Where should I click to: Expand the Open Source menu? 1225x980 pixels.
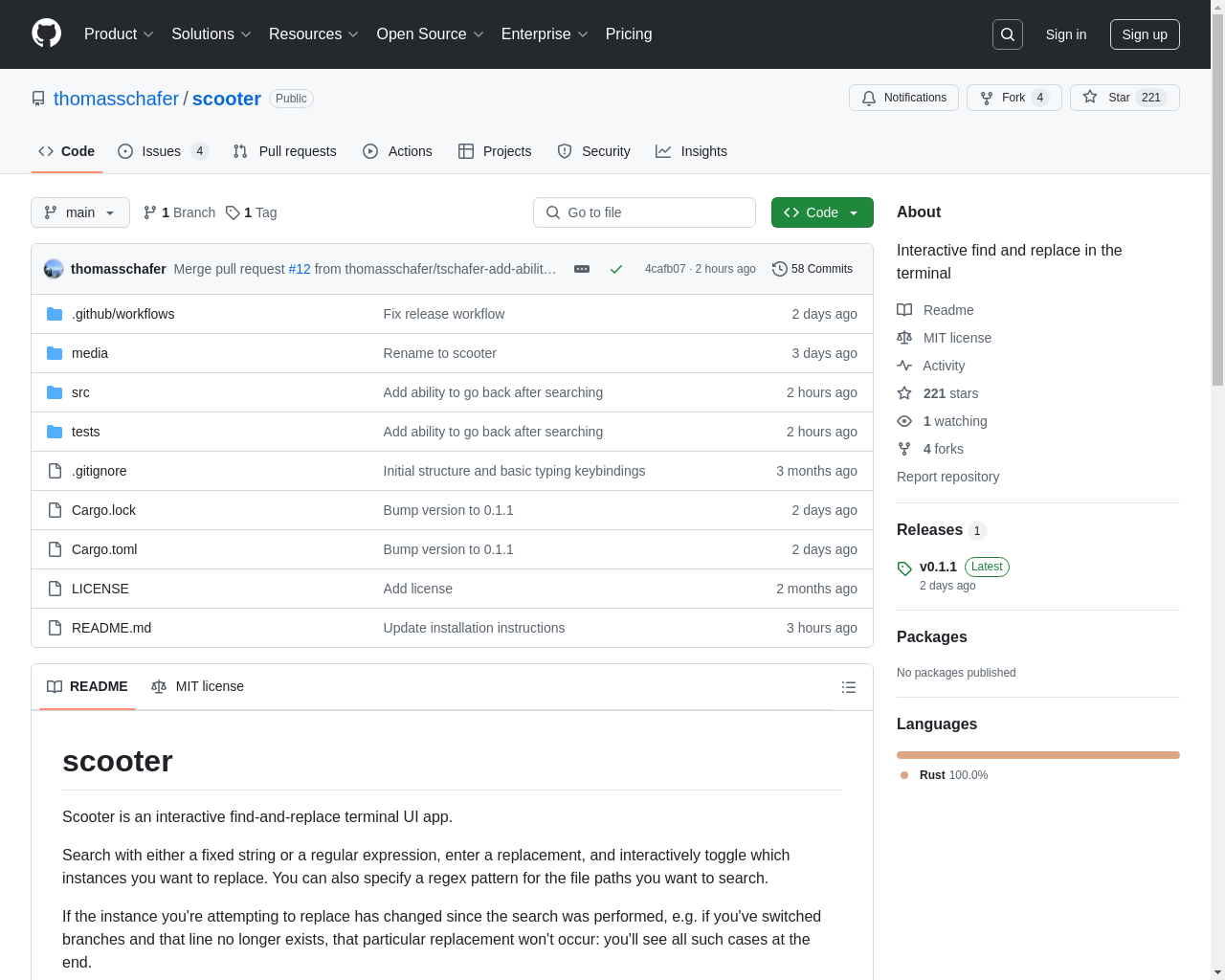pos(431,34)
